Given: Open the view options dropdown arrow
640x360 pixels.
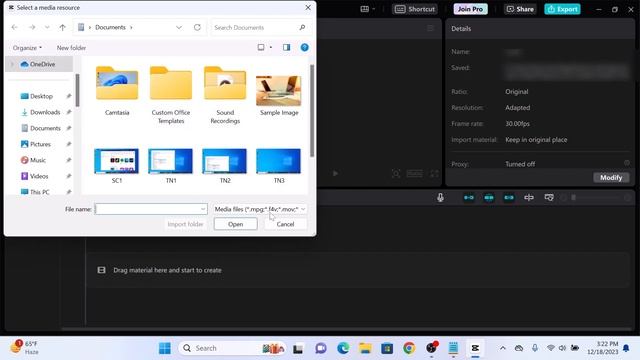Looking at the screenshot, I should [271, 47].
